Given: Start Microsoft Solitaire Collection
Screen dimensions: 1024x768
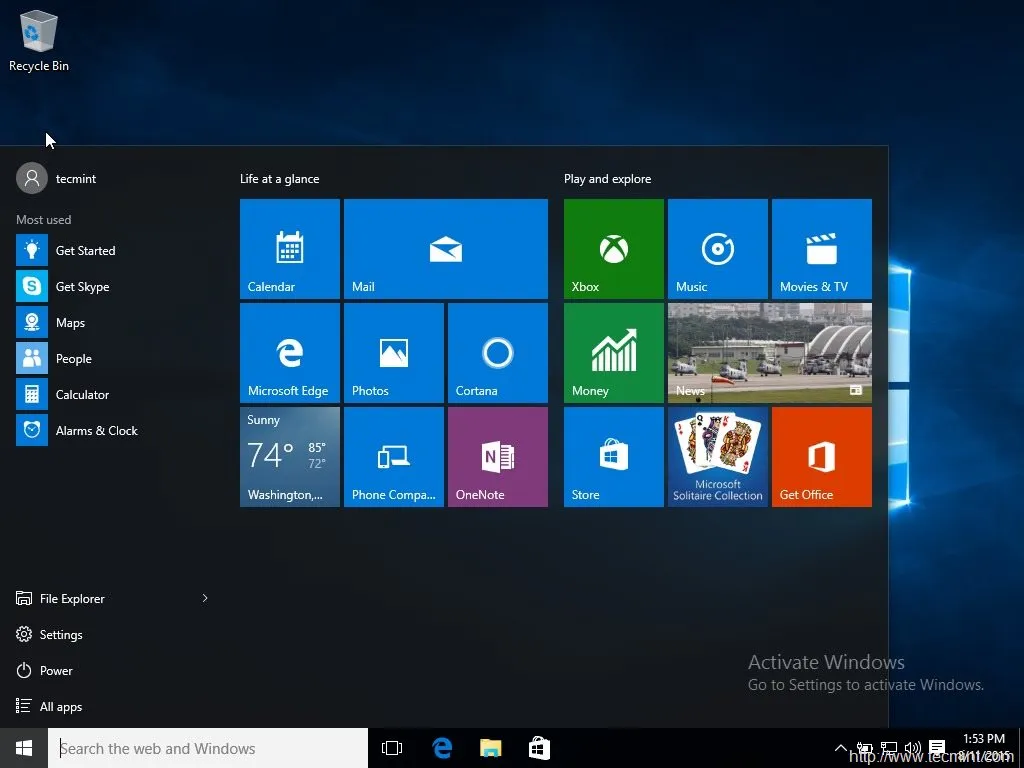Looking at the screenshot, I should pyautogui.click(x=717, y=456).
